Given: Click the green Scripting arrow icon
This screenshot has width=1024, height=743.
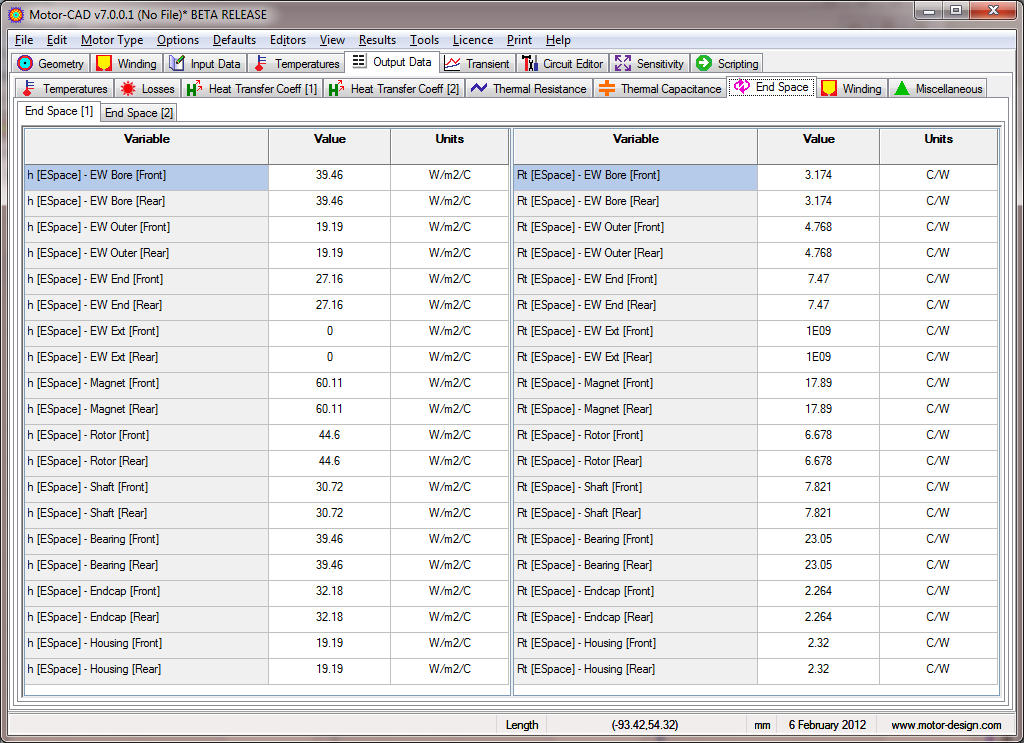Looking at the screenshot, I should coord(704,63).
